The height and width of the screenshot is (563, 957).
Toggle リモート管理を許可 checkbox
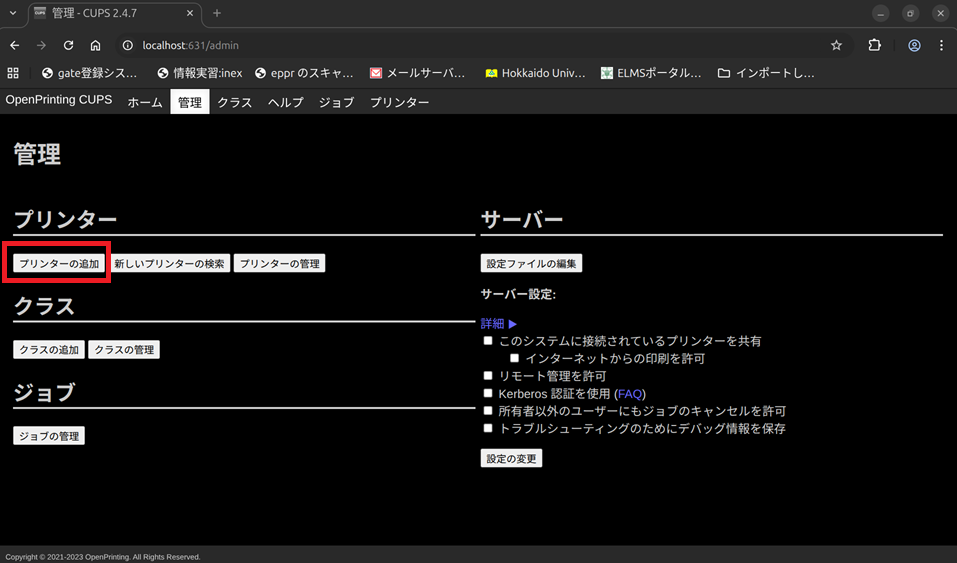pyautogui.click(x=488, y=376)
